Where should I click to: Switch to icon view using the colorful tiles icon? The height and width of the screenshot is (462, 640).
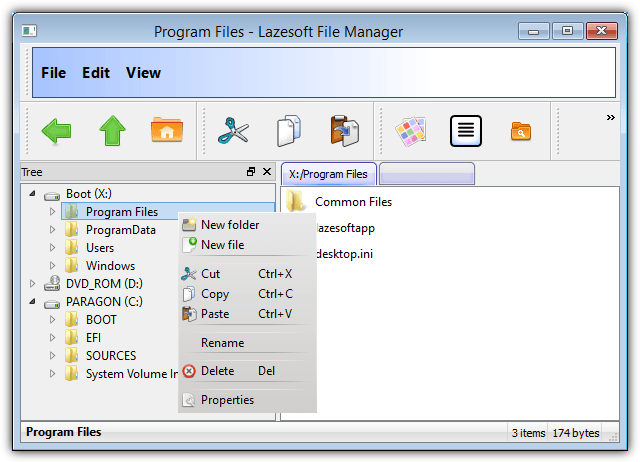[x=411, y=131]
